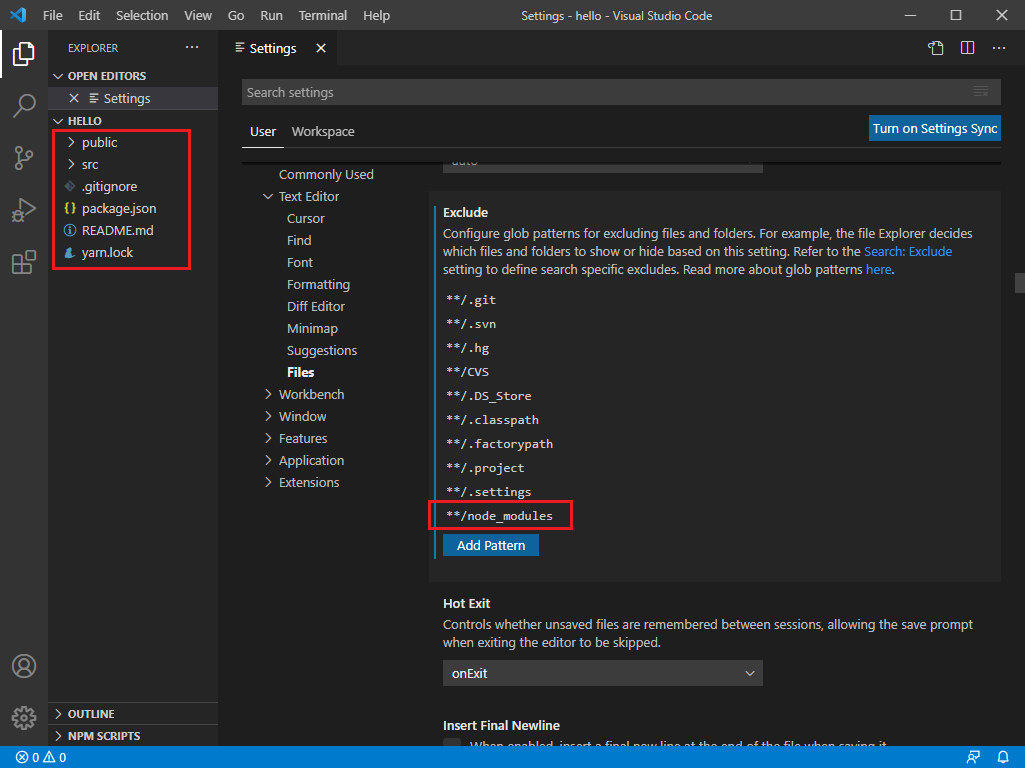Select Files settings category
The height and width of the screenshot is (768, 1025).
(x=301, y=373)
